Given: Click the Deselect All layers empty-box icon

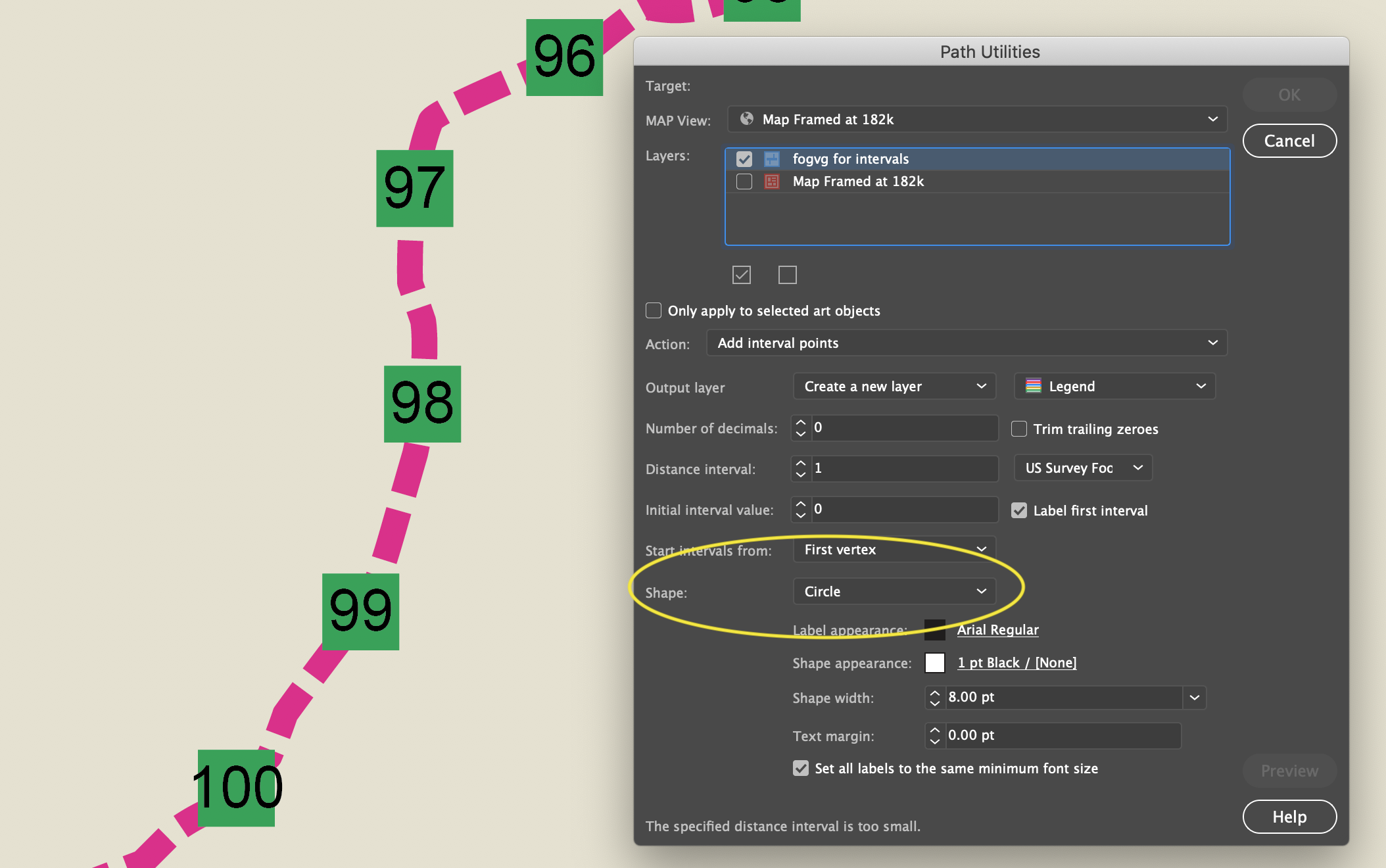Looking at the screenshot, I should pyautogui.click(x=788, y=275).
